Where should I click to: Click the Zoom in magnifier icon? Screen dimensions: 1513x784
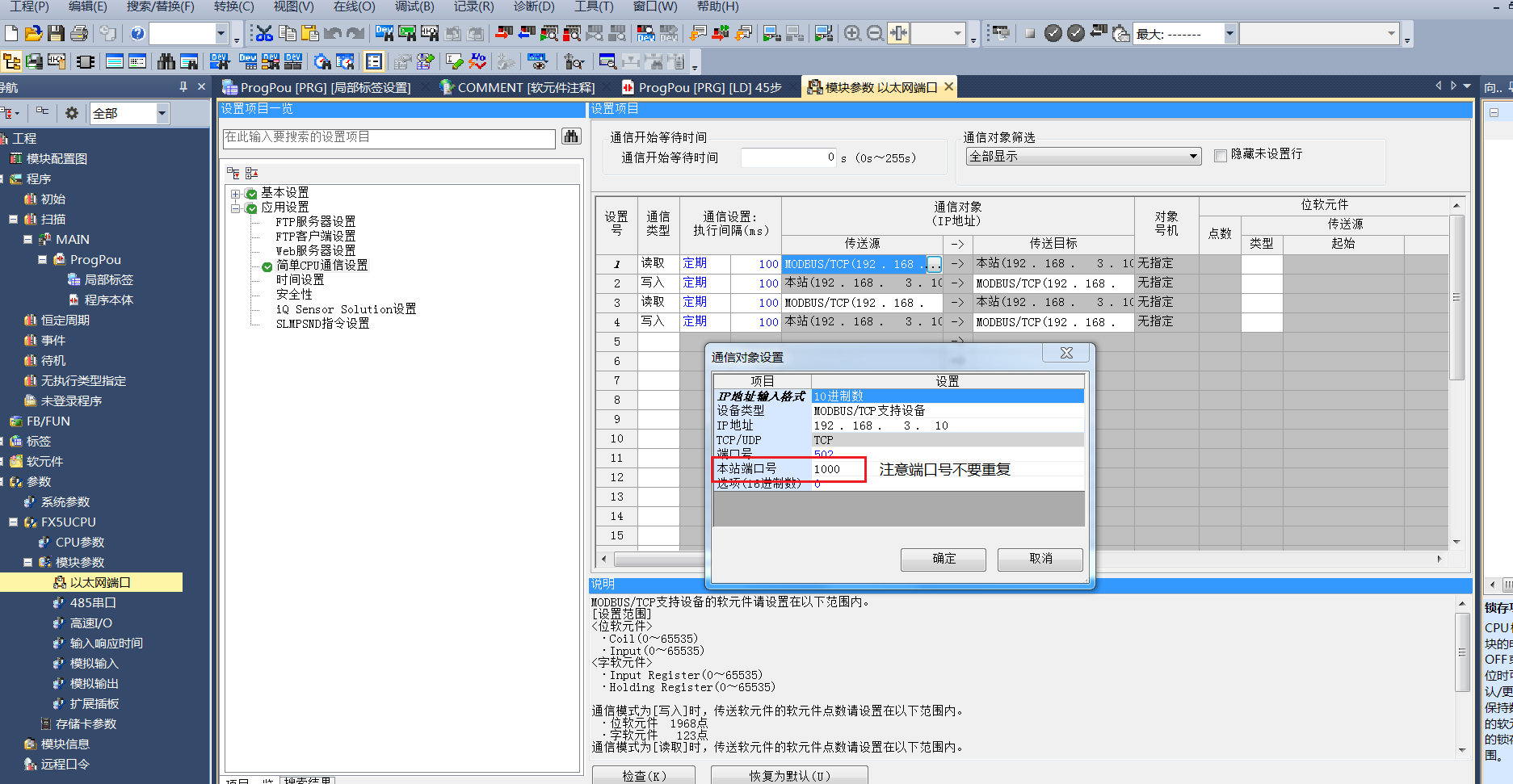click(x=852, y=33)
